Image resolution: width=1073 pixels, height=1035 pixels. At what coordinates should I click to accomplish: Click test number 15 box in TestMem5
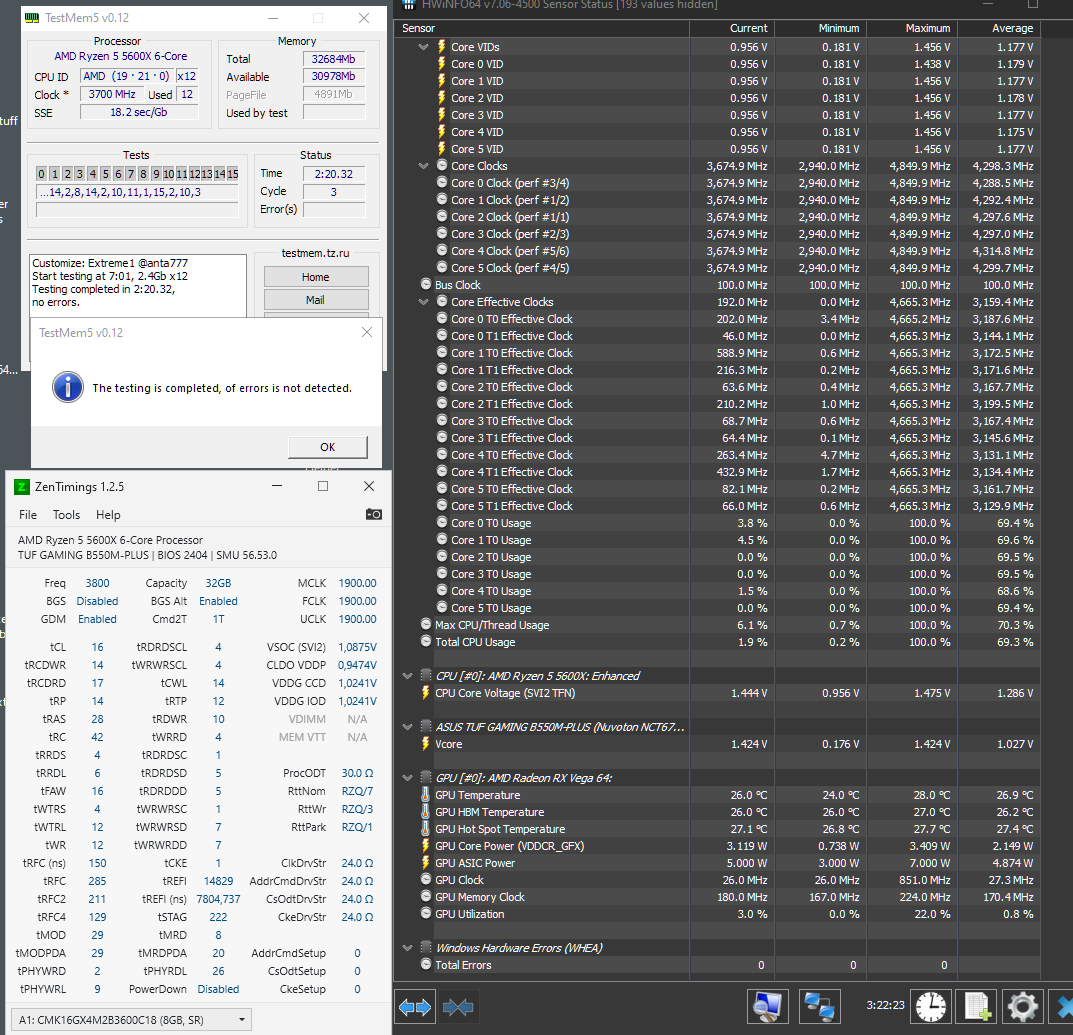(x=233, y=174)
